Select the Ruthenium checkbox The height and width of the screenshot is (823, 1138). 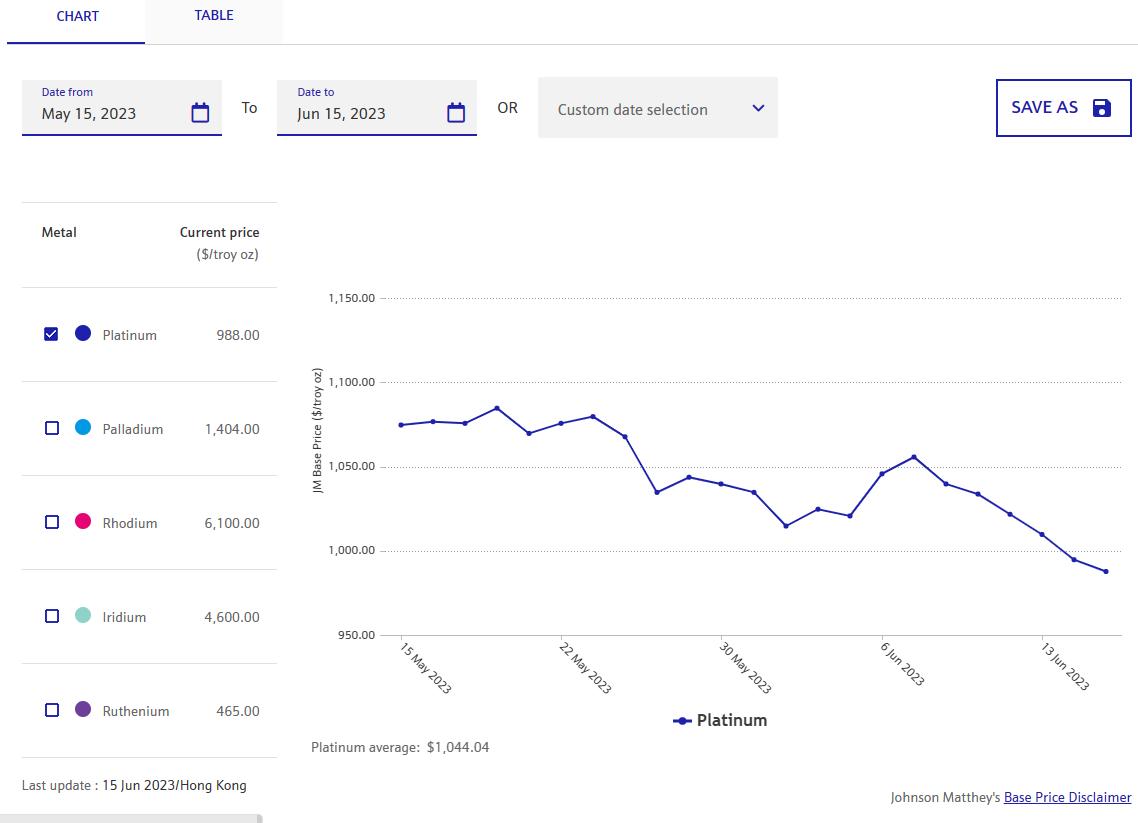pos(52,710)
